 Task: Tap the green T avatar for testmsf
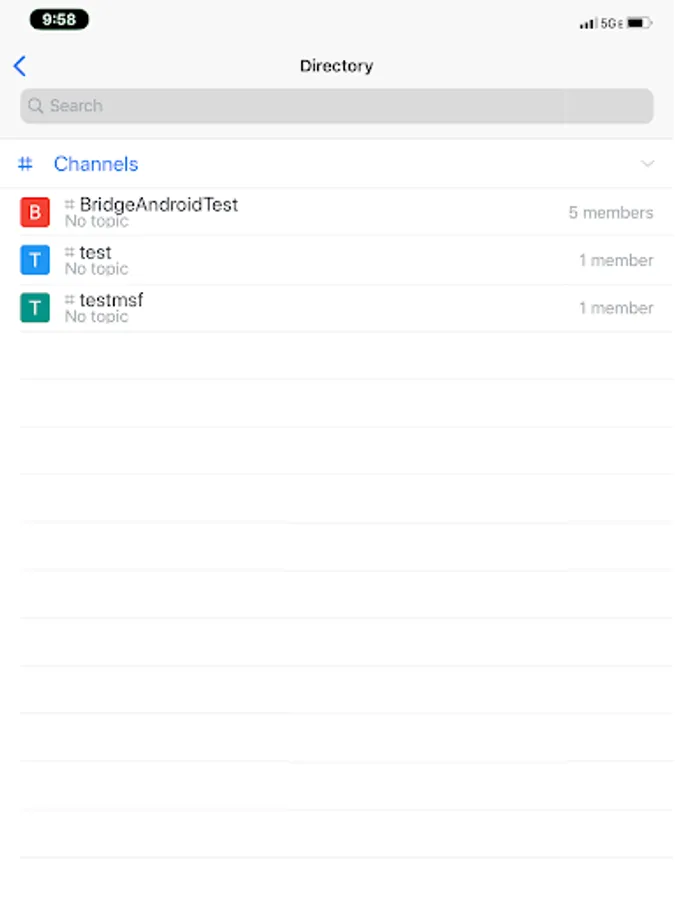(35, 308)
